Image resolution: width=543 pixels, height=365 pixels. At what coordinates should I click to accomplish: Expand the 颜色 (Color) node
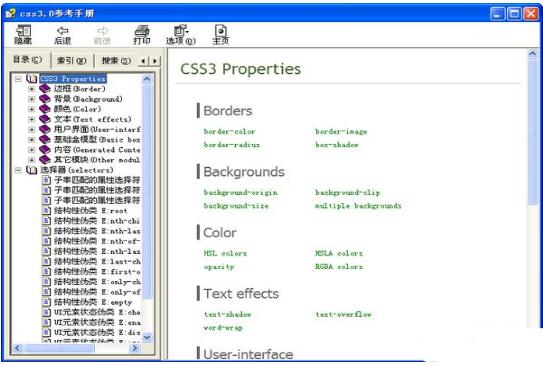(x=32, y=109)
